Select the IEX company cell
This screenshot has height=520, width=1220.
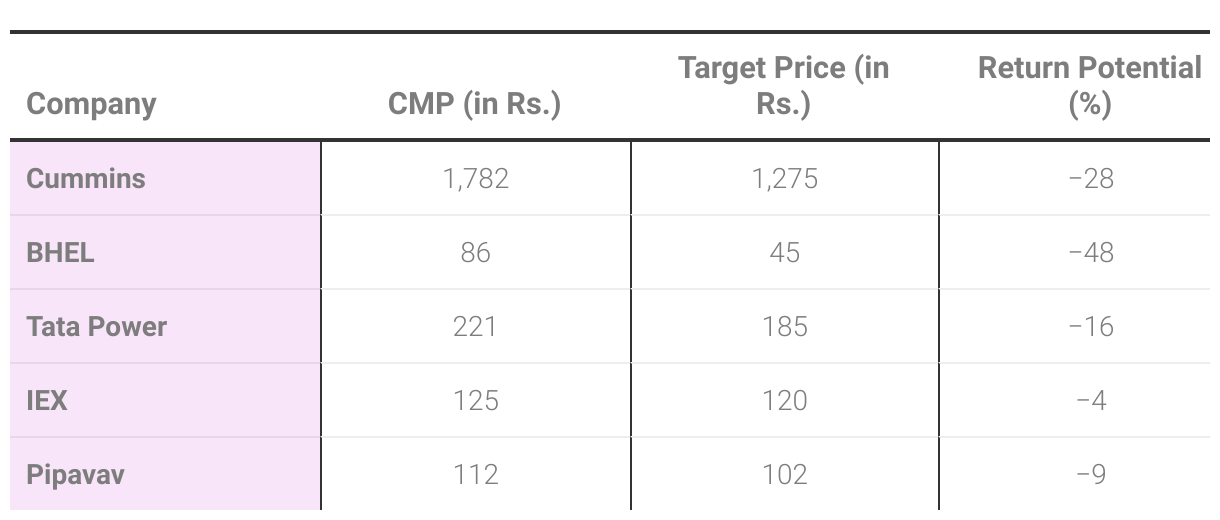(48, 401)
